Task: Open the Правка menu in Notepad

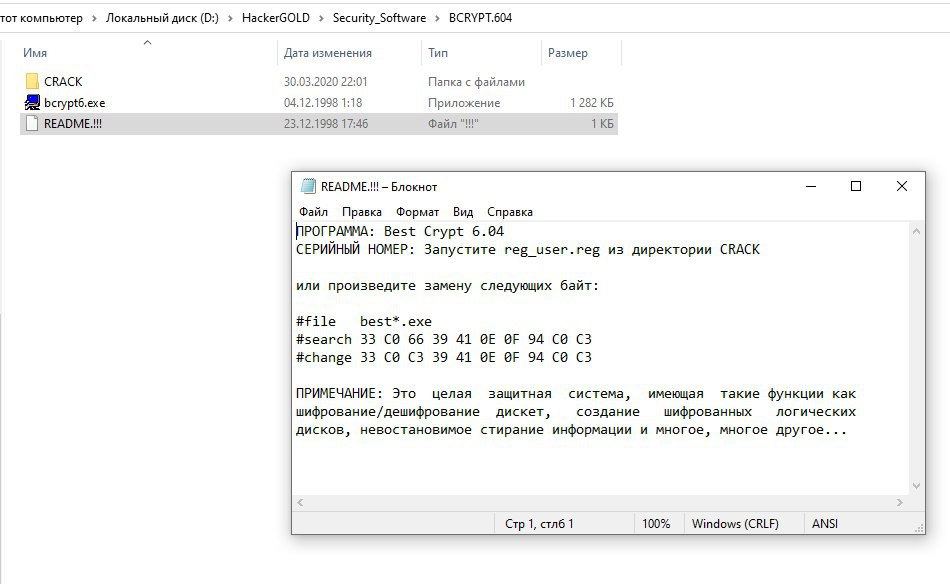Action: coord(362,212)
